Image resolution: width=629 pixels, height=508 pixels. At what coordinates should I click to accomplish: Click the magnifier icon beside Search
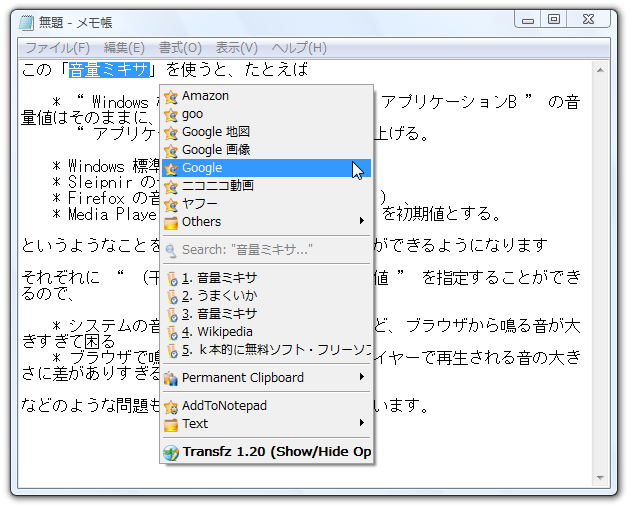click(x=171, y=250)
